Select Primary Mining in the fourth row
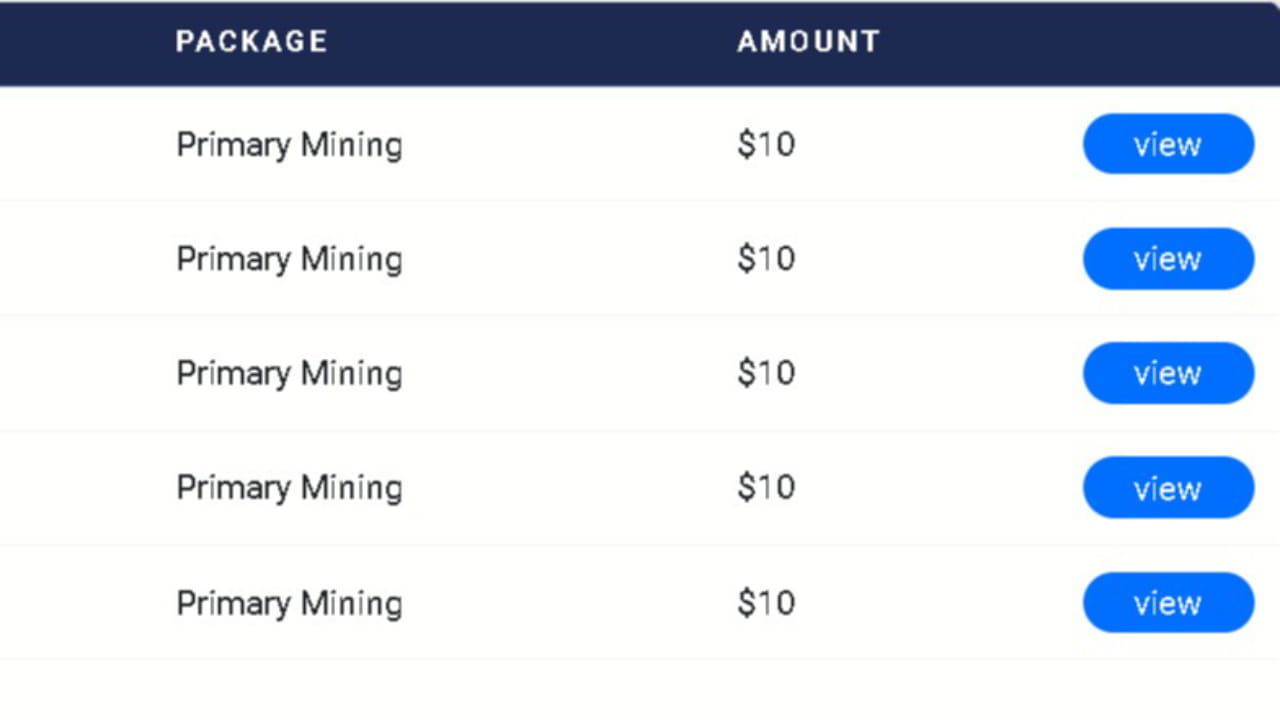Image resolution: width=1280 pixels, height=720 pixels. pos(289,488)
